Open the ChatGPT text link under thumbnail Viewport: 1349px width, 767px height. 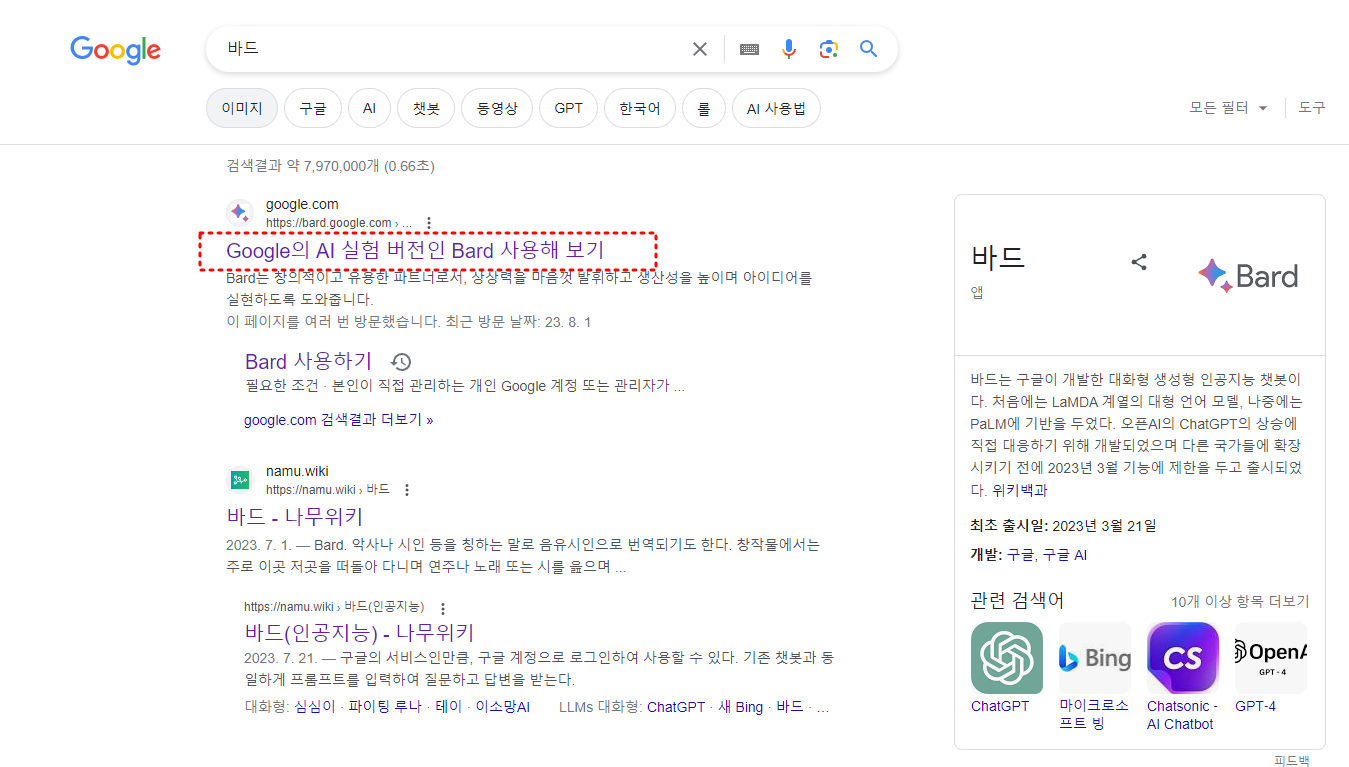[1000, 706]
